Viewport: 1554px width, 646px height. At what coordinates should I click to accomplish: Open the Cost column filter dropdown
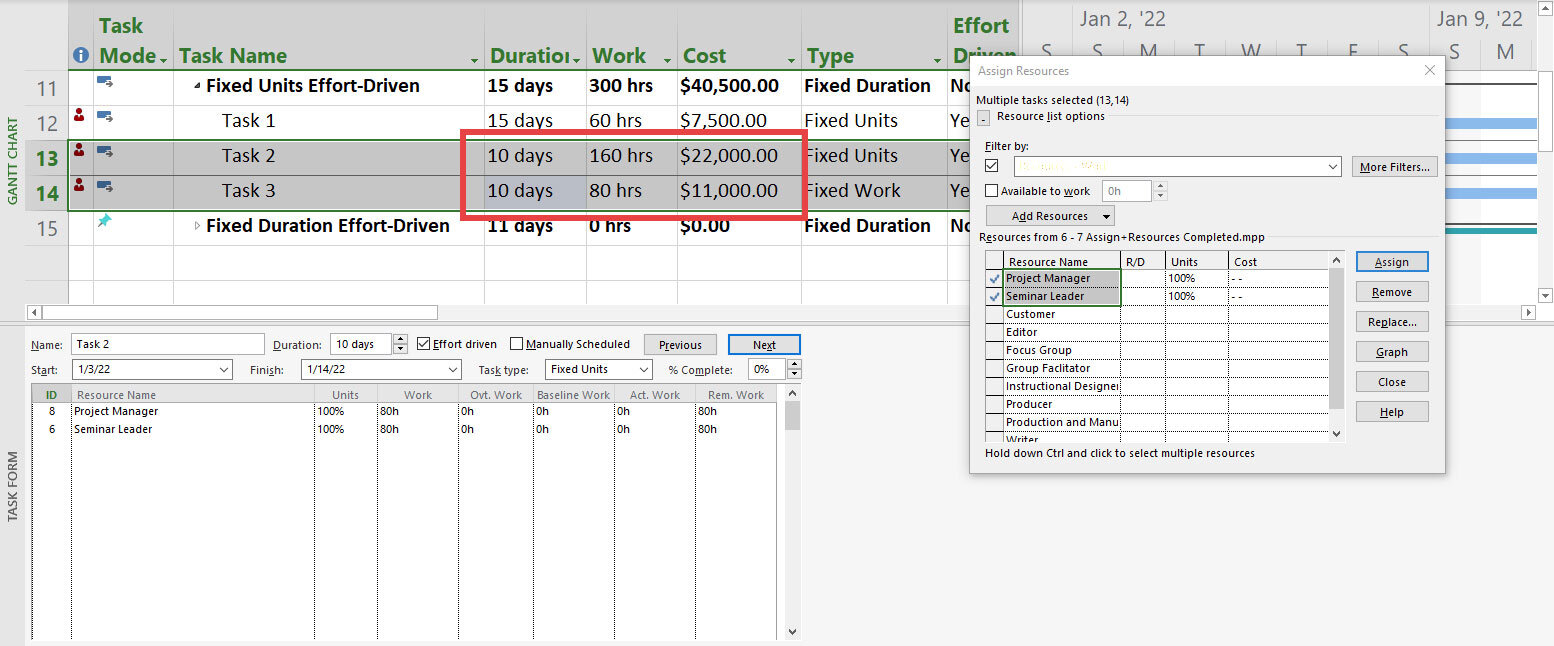(x=791, y=59)
